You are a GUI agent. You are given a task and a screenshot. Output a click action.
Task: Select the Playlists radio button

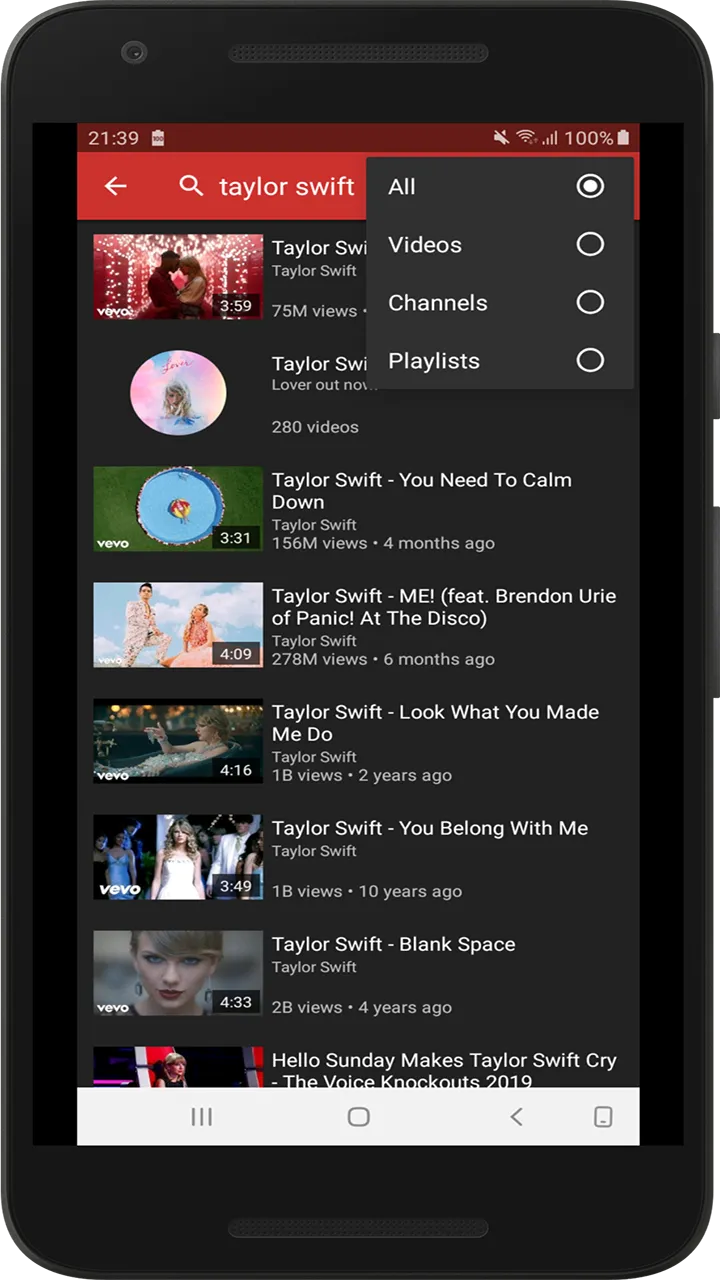click(x=590, y=360)
